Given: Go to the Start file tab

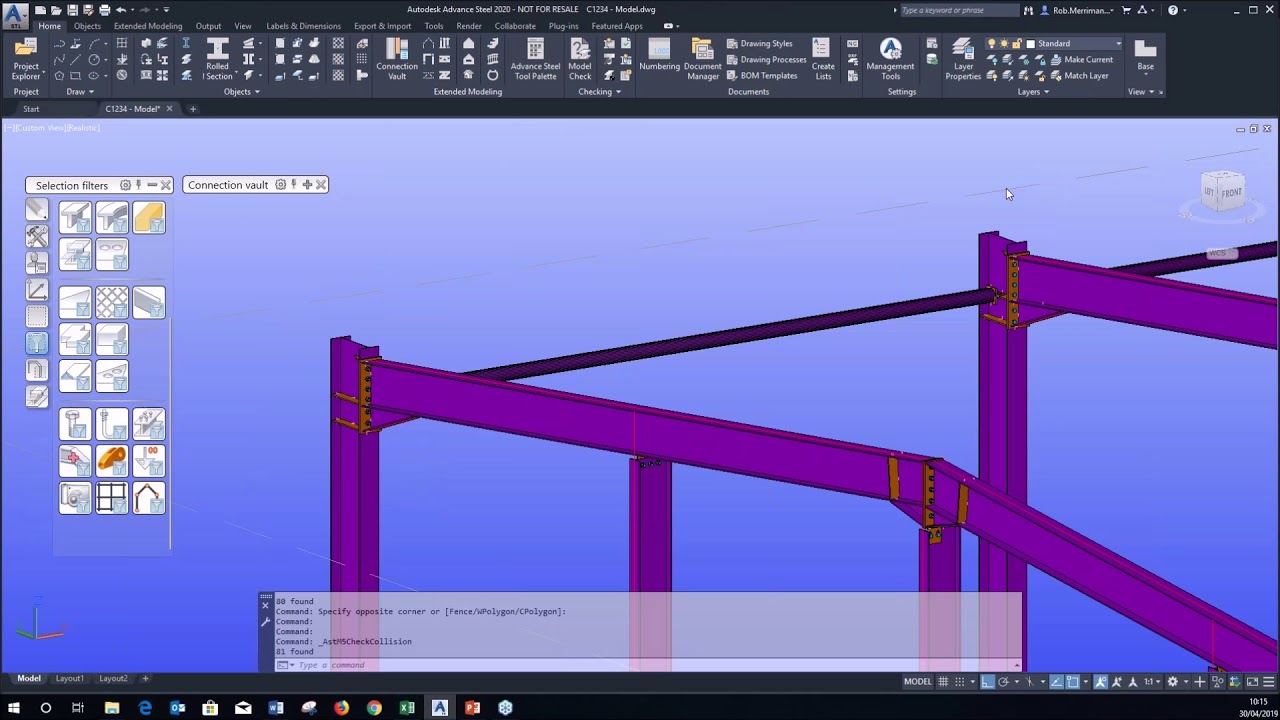Looking at the screenshot, I should [x=31, y=109].
